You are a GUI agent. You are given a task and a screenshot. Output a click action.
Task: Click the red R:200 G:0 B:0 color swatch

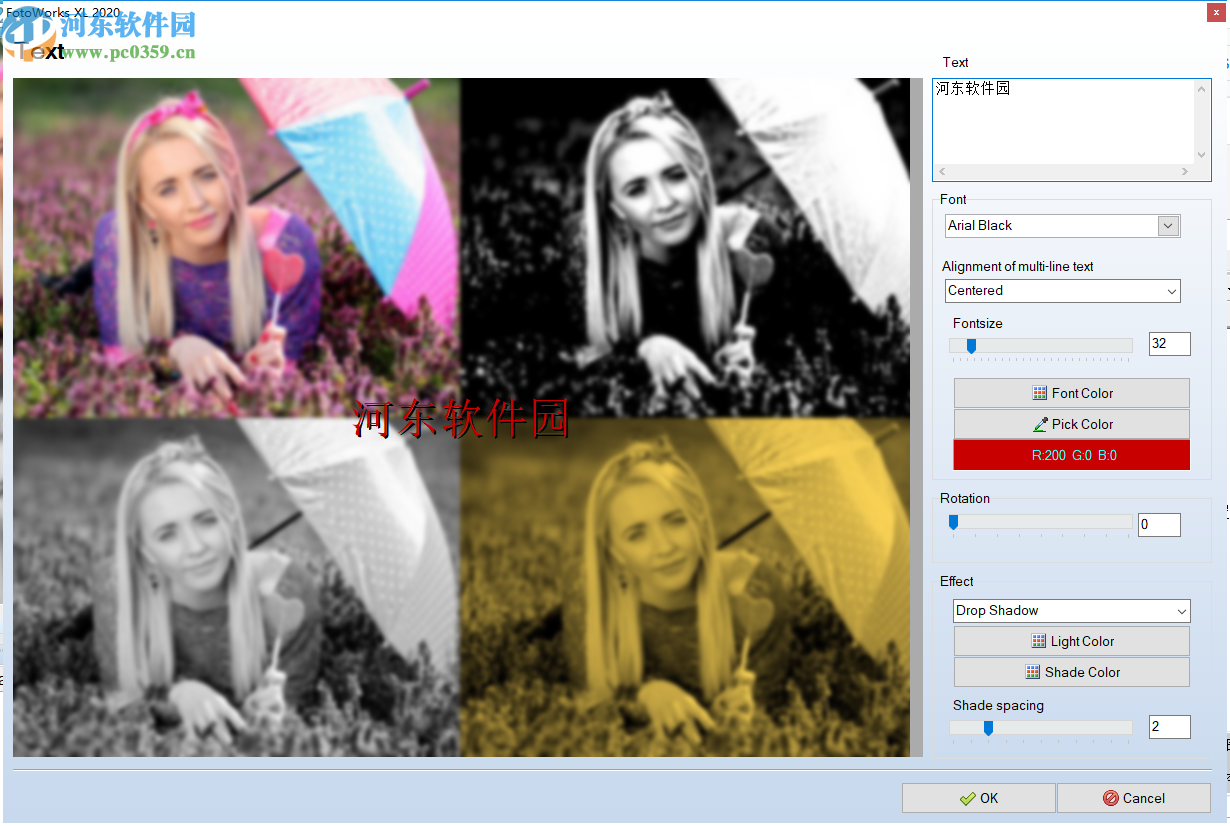pyautogui.click(x=1071, y=455)
